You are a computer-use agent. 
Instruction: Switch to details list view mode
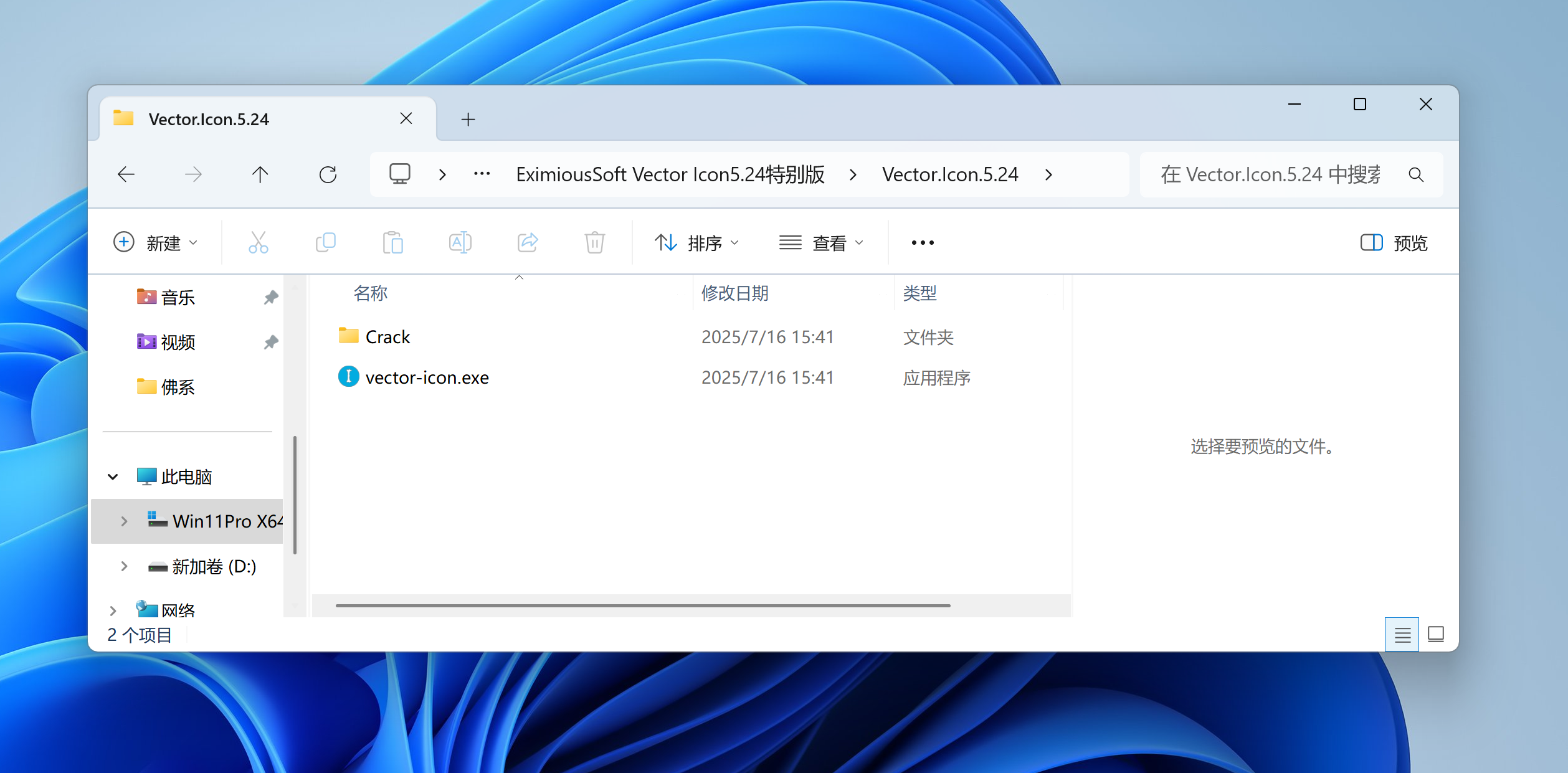(x=1402, y=634)
